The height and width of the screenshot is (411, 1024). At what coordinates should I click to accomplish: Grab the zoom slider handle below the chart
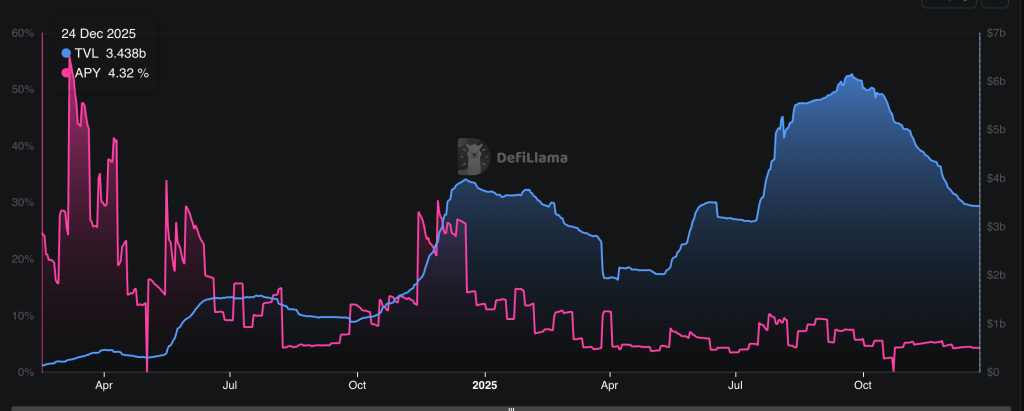pyautogui.click(x=511, y=408)
